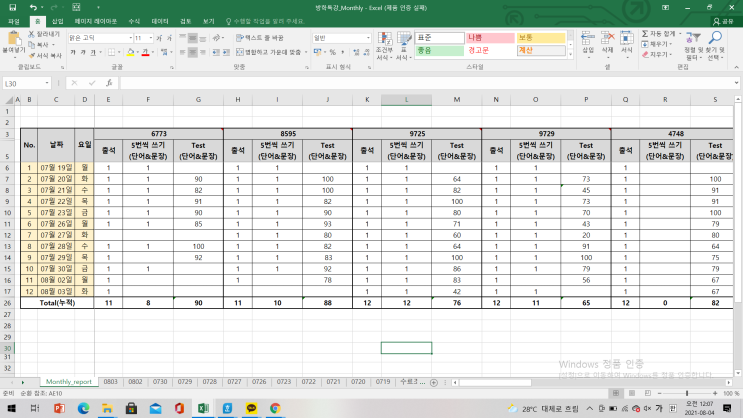Click the percent style icon
Screen dimensions: 743x418
[333, 52]
